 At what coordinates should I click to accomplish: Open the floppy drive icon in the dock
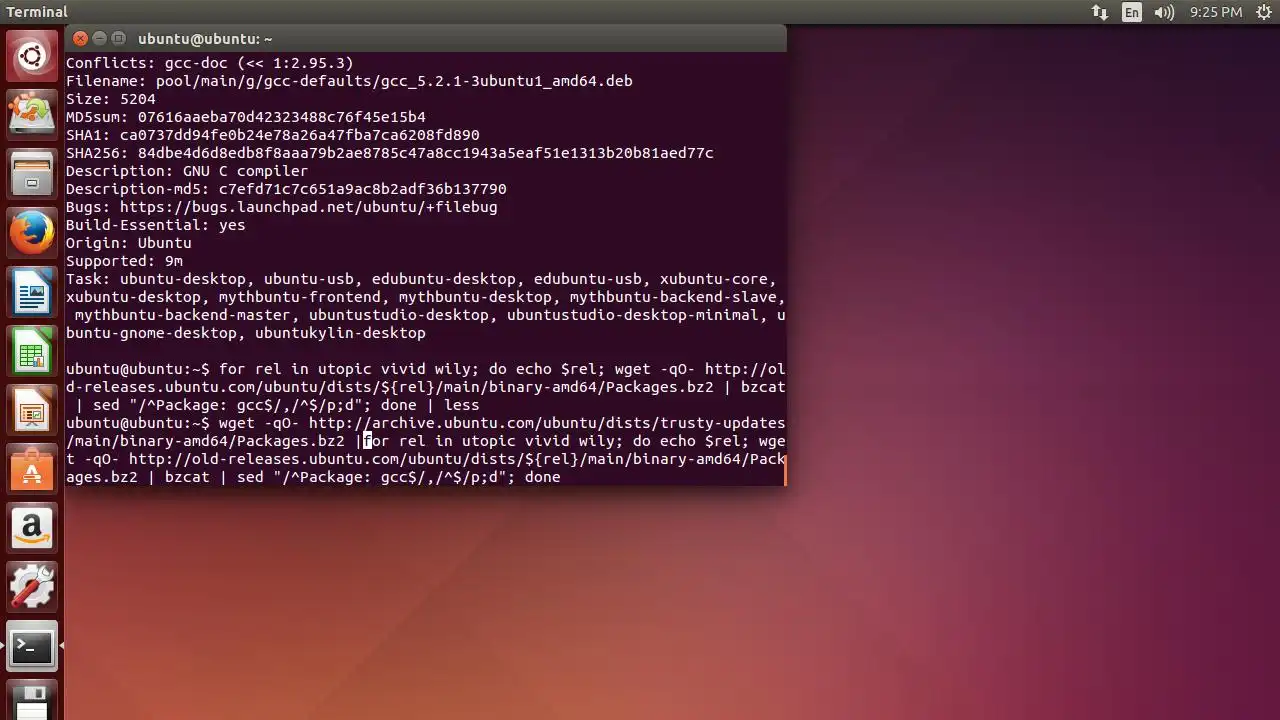coord(32,701)
